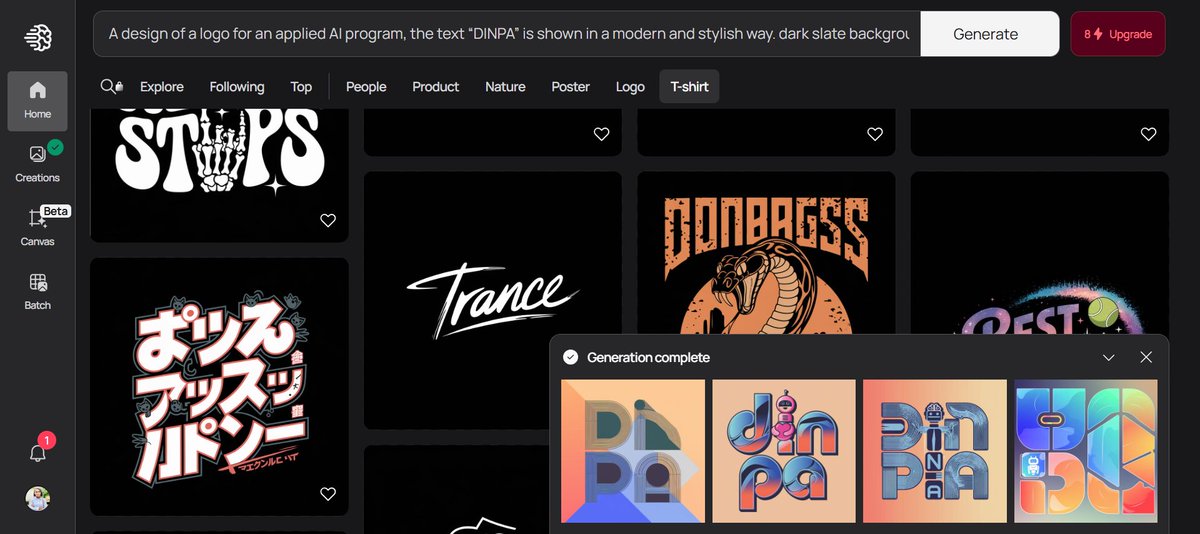The width and height of the screenshot is (1200, 534).
Task: Open the STOPS skeleton hand image
Action: 219,175
